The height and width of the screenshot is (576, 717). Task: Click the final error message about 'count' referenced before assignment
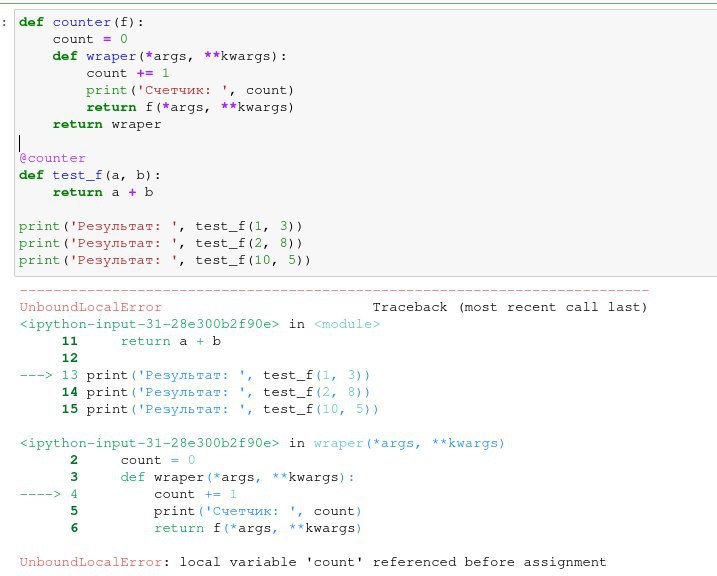pyautogui.click(x=313, y=562)
